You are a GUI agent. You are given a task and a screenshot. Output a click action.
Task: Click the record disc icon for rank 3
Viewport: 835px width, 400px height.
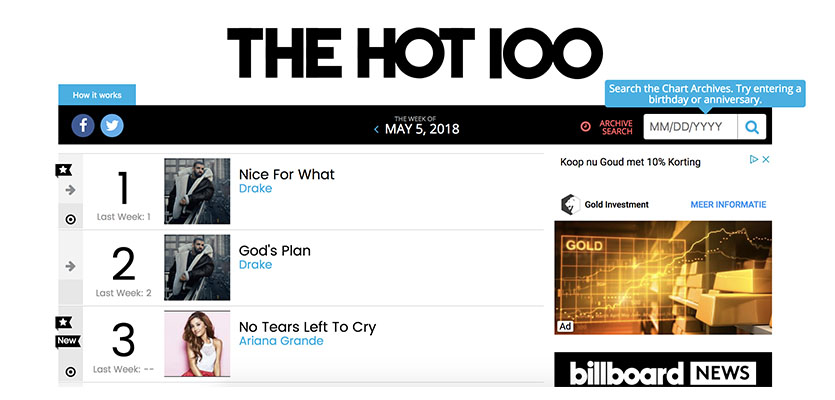tap(70, 372)
